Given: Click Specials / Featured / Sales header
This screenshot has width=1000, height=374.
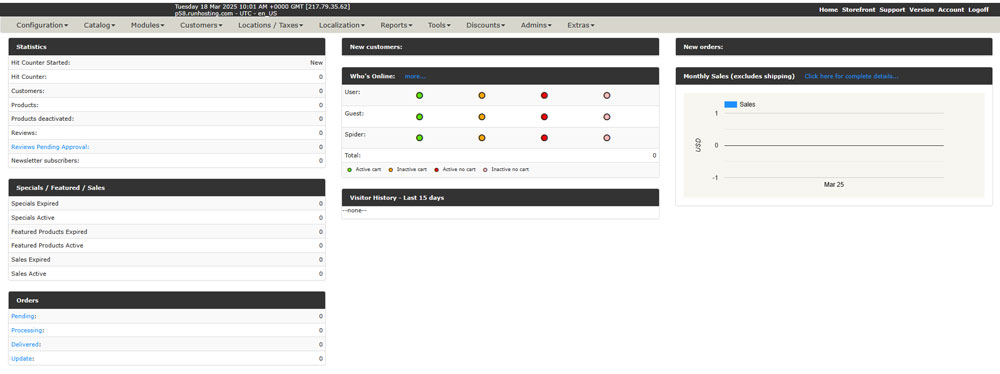Looking at the screenshot, I should tap(166, 188).
